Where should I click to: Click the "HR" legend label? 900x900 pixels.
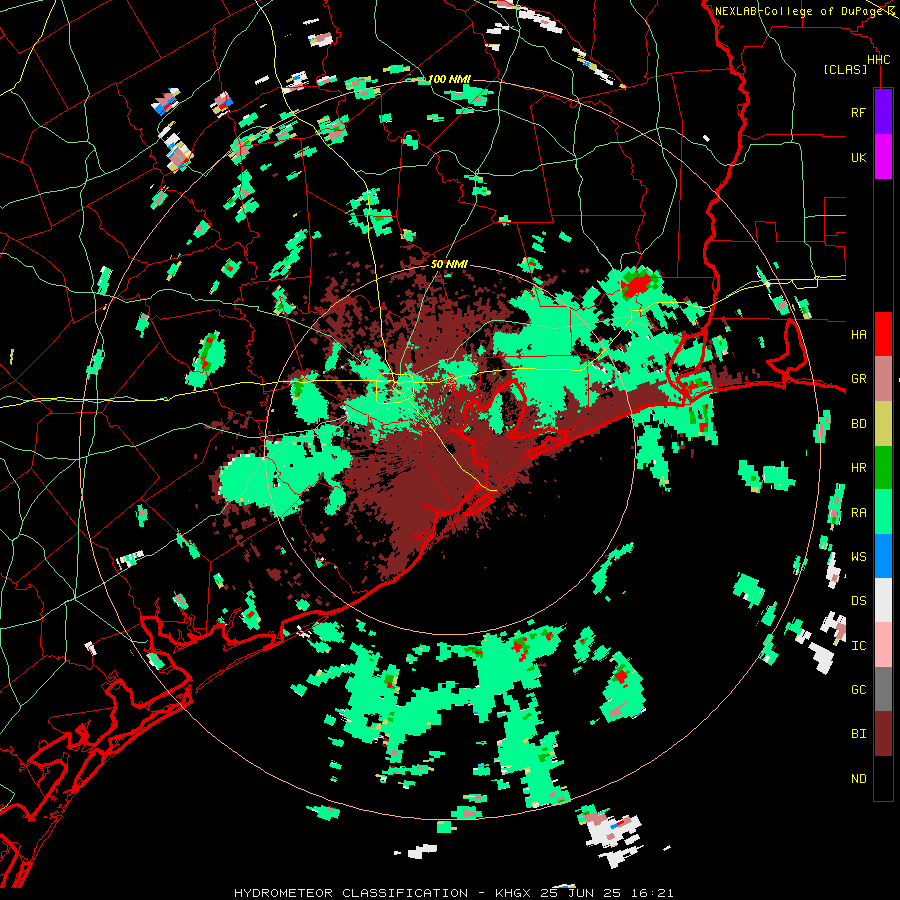click(858, 468)
